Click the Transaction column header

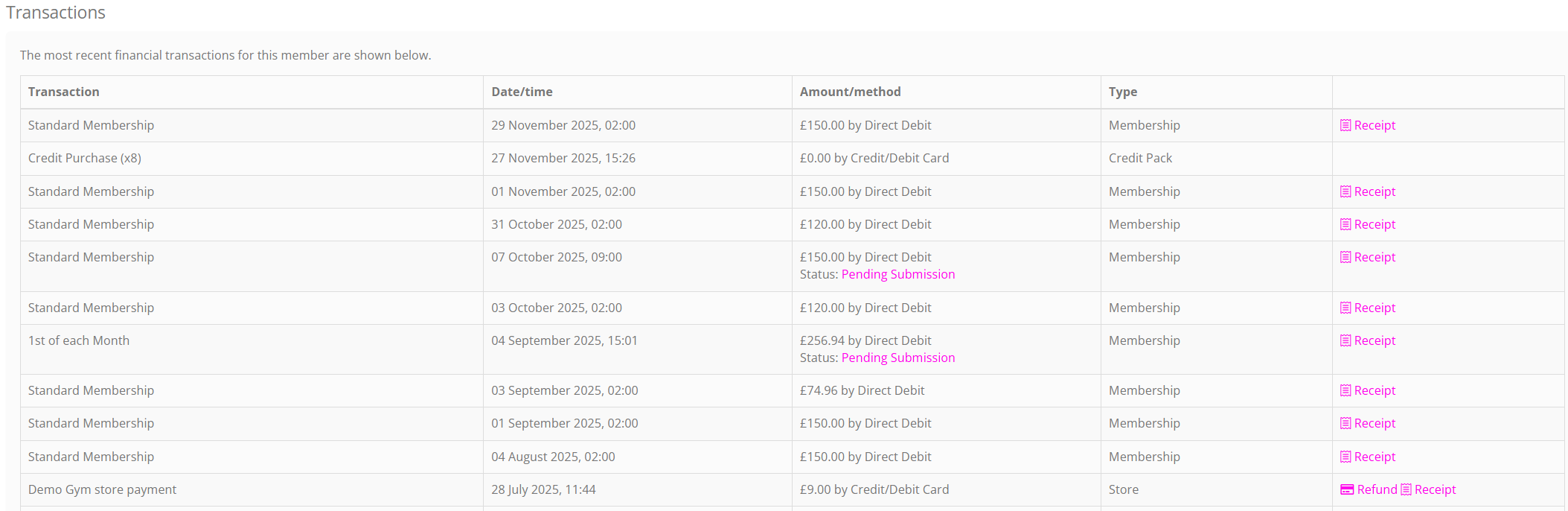64,92
